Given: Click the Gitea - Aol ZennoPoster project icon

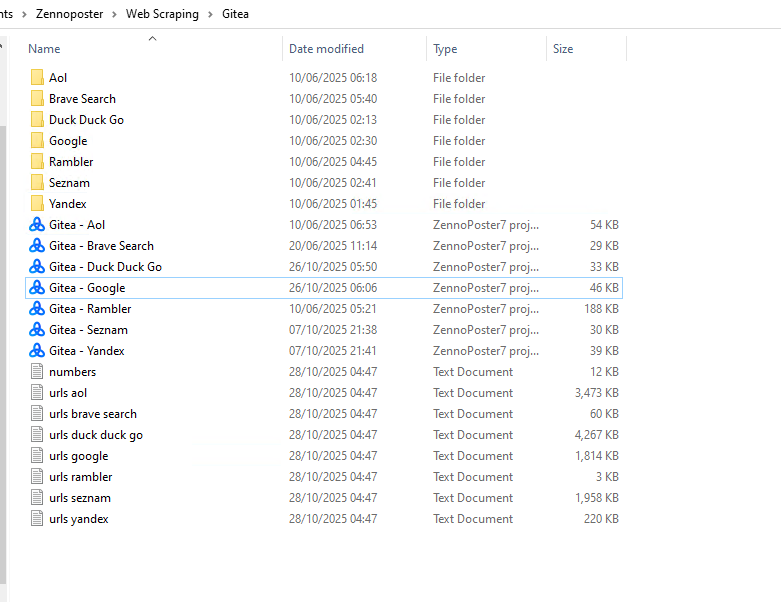Looking at the screenshot, I should coord(37,225).
